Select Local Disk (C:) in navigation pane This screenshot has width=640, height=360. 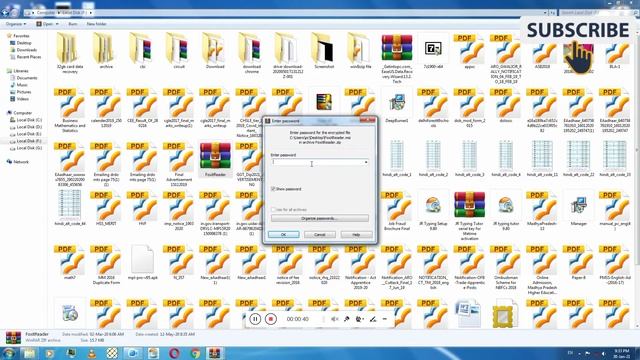click(x=29, y=120)
